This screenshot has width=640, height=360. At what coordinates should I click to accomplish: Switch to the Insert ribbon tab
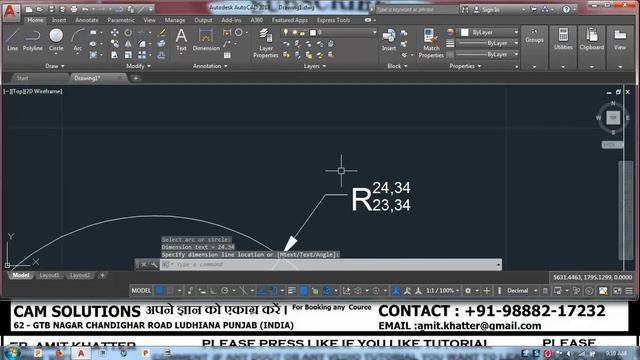(59, 20)
